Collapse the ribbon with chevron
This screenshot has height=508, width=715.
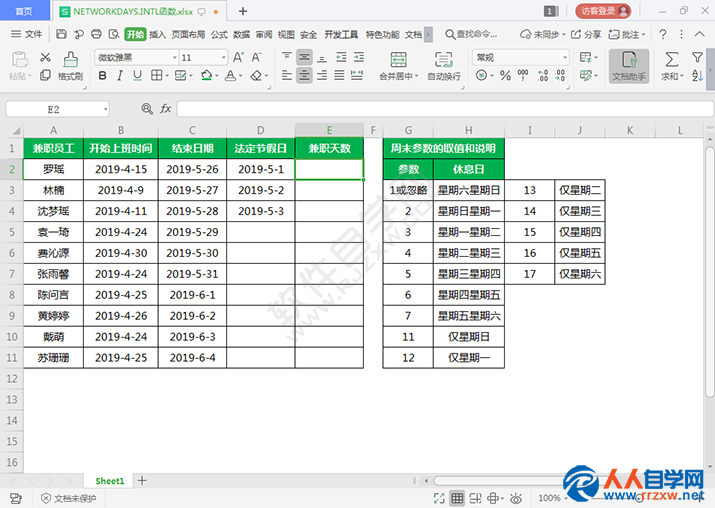click(699, 34)
